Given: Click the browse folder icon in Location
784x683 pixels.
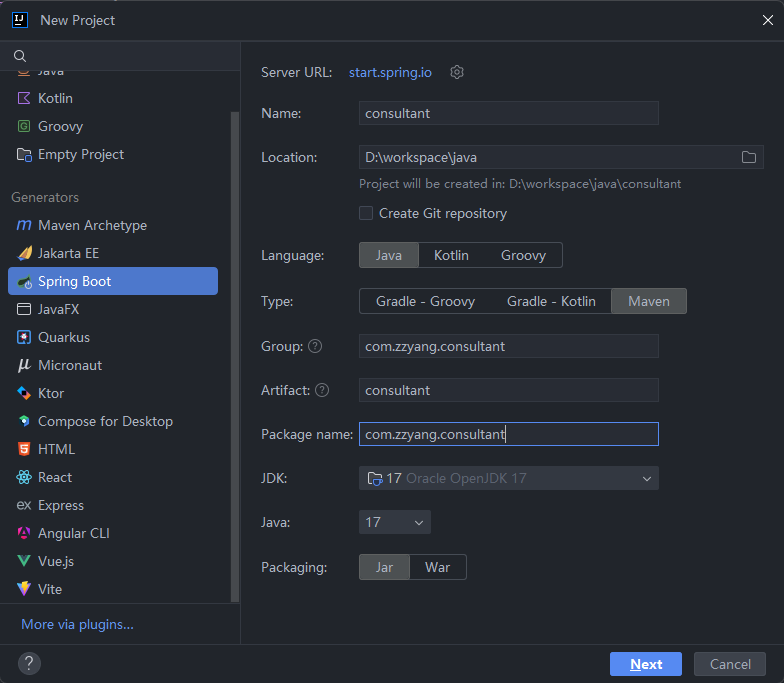Looking at the screenshot, I should 748,157.
